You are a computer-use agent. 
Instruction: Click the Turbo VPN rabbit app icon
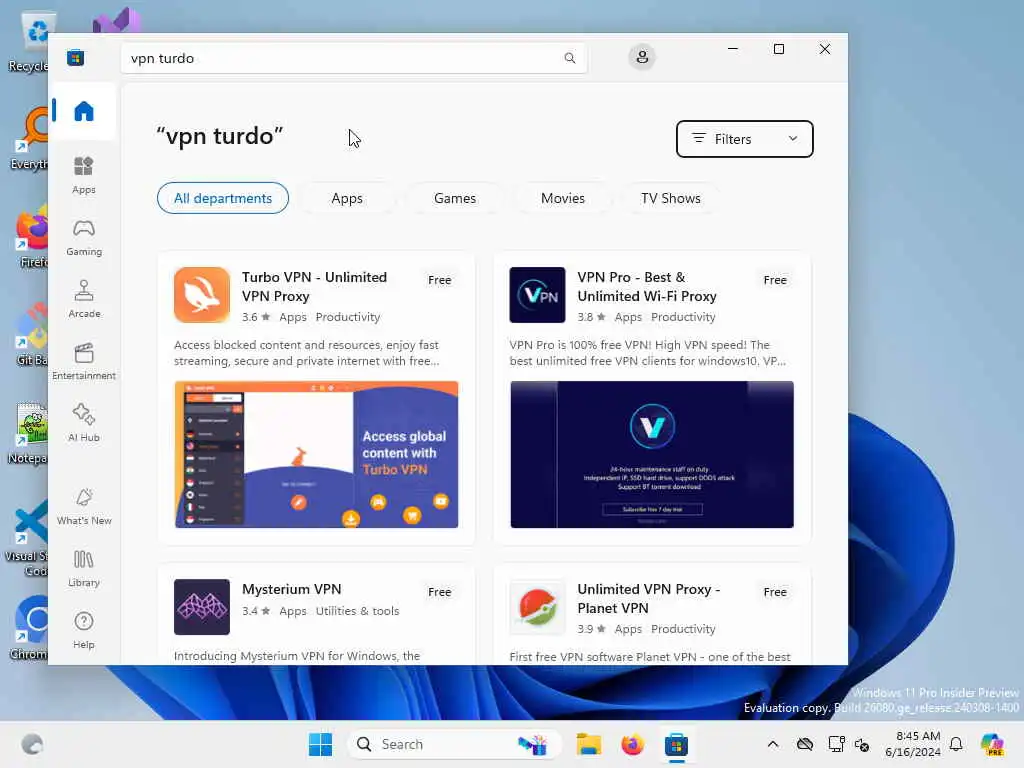[x=202, y=295]
